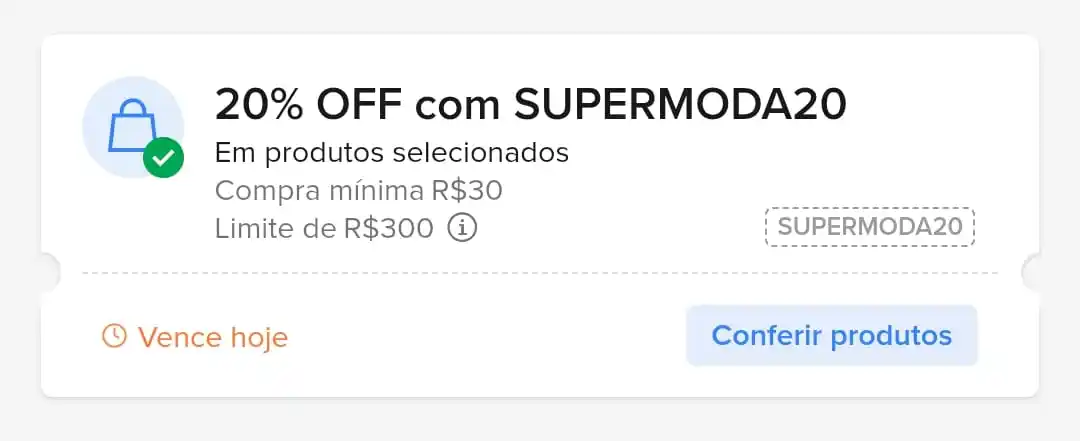Open Conferir produtos button

831,336
